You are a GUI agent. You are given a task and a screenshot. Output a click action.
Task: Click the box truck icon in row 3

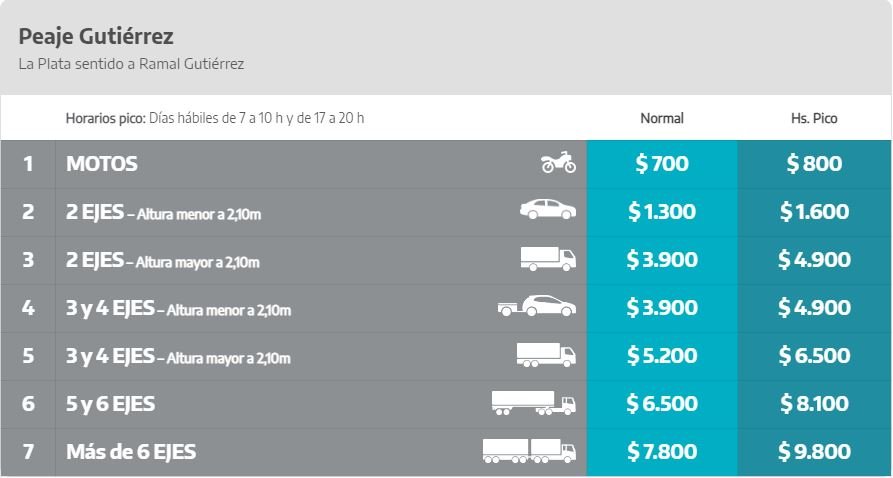point(548,258)
